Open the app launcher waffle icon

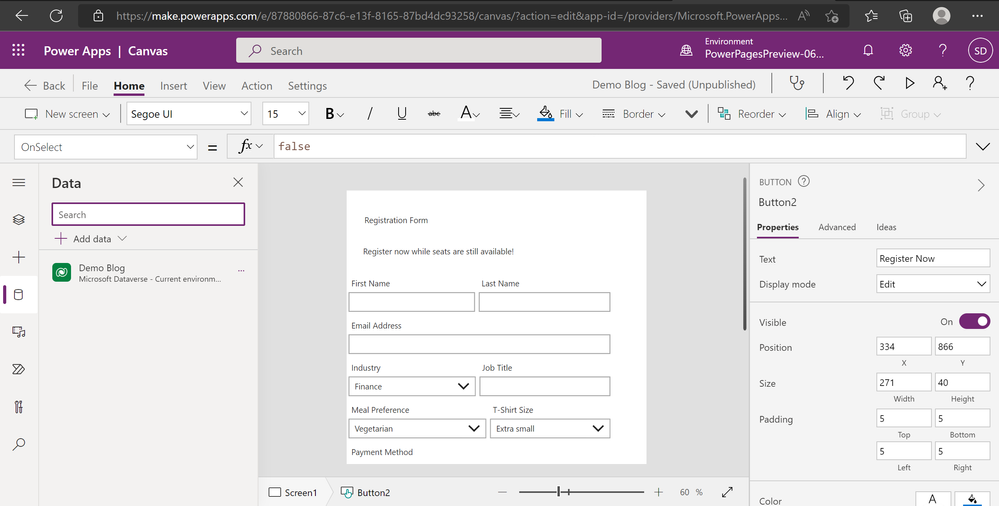point(18,50)
